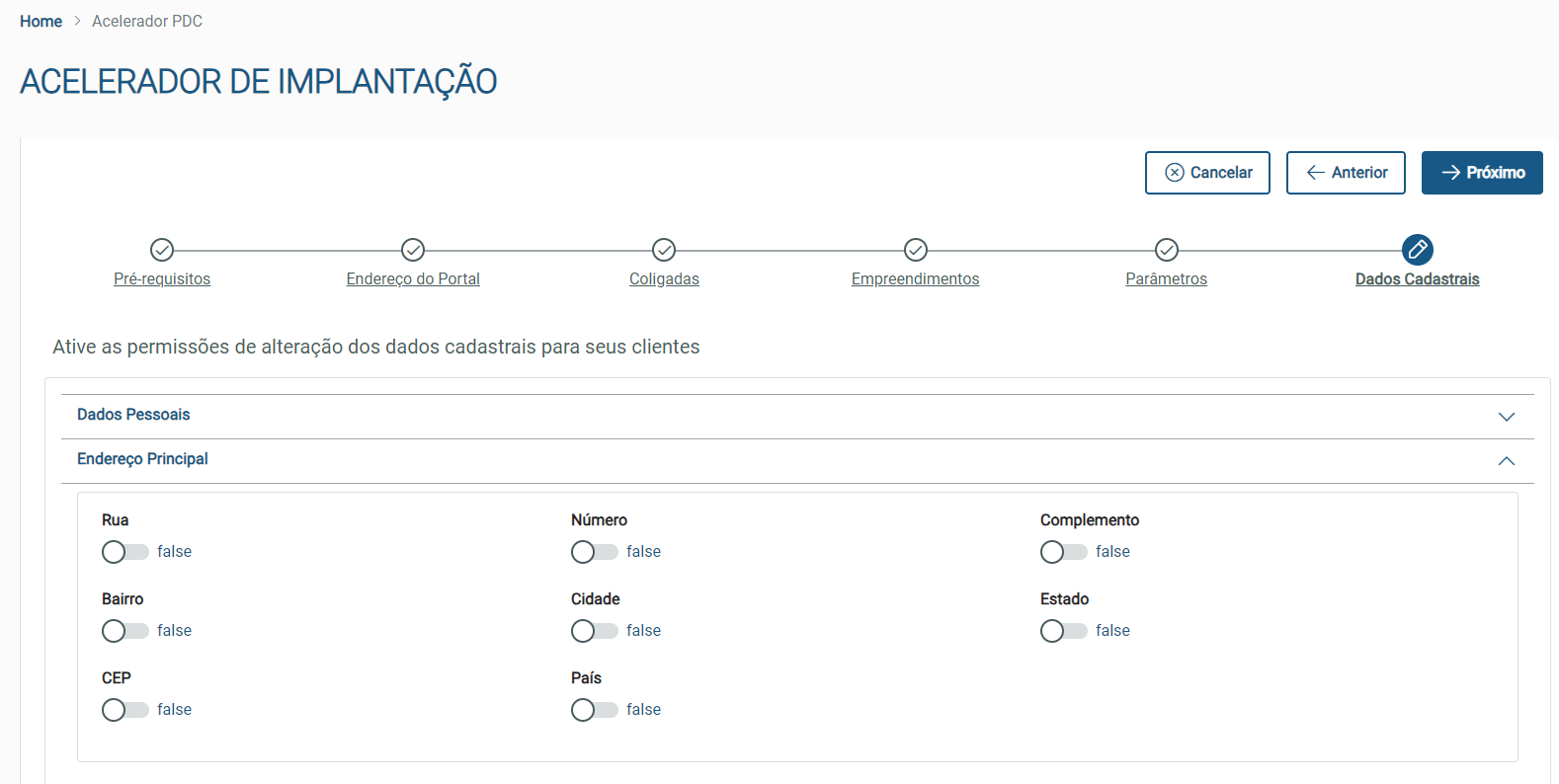Go back with the Anterior button
The width and height of the screenshot is (1559, 784).
point(1346,173)
